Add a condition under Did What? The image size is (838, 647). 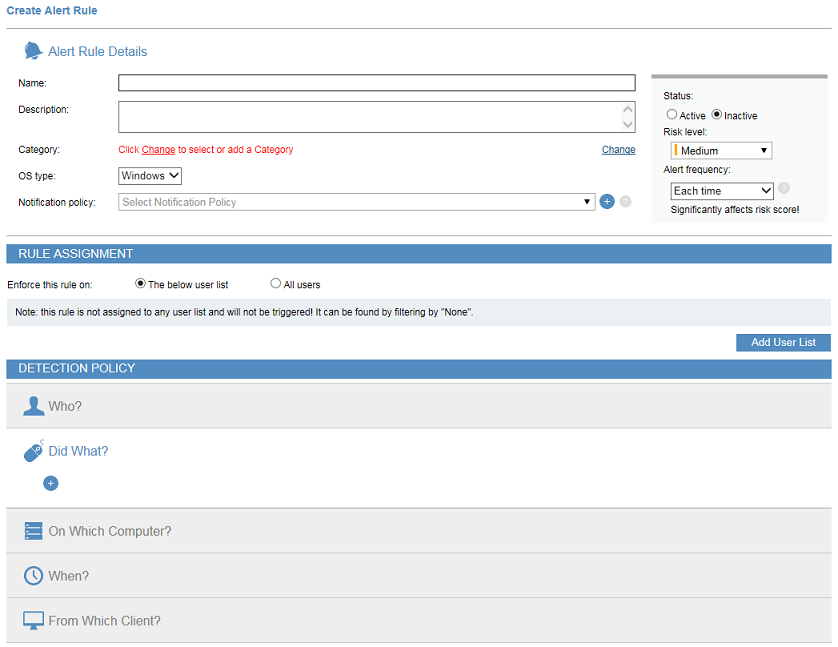51,483
